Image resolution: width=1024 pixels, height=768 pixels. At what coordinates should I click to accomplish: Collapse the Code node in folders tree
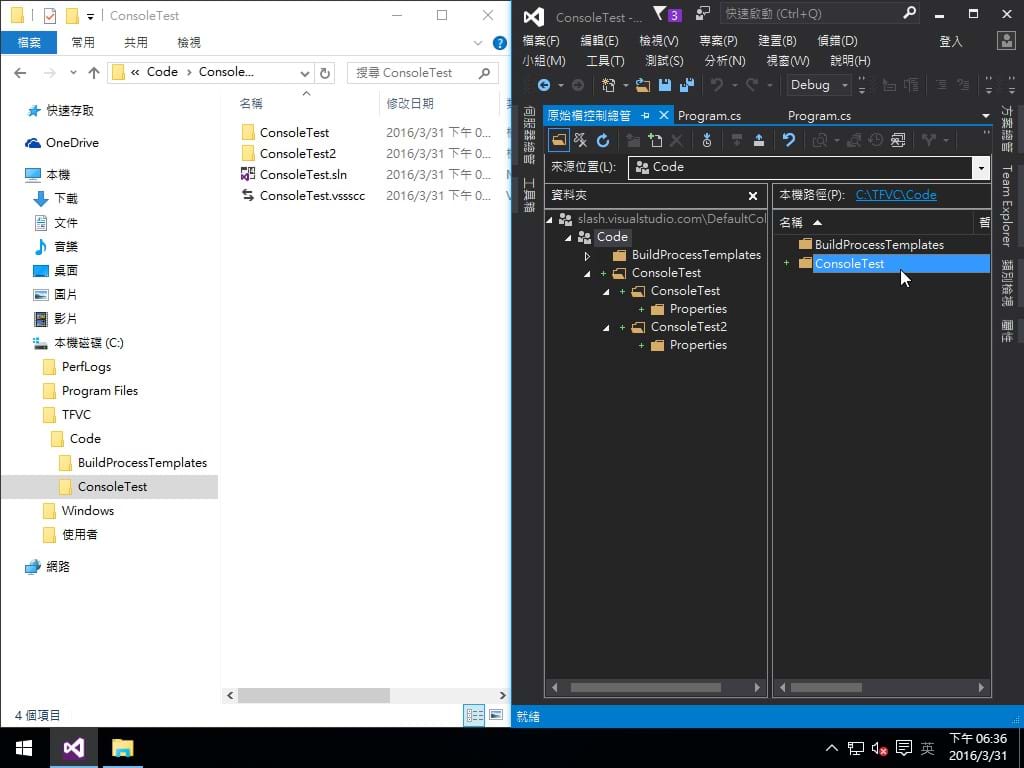click(568, 238)
